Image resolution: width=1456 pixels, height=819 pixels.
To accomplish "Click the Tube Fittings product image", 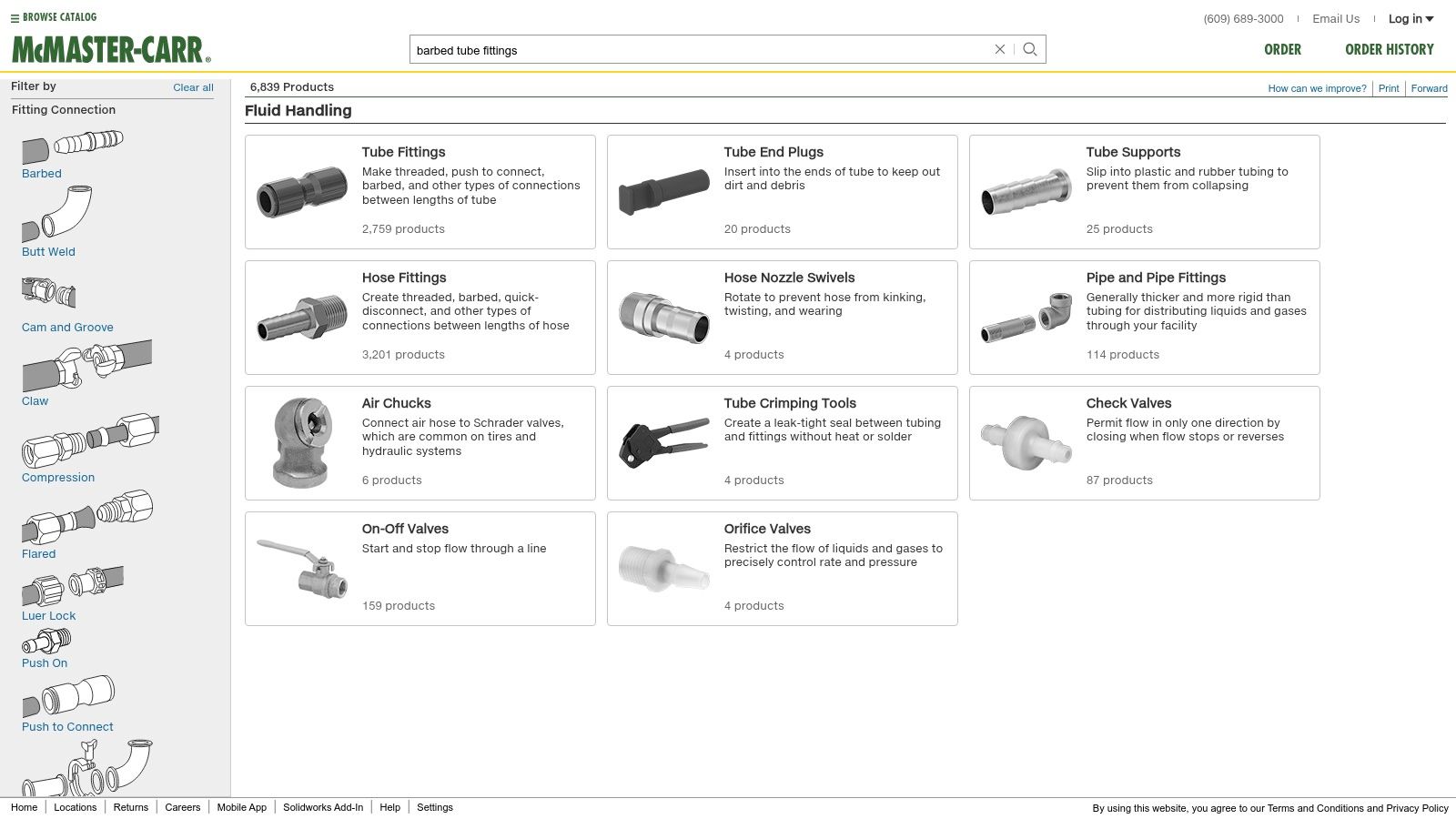I will 302,191.
